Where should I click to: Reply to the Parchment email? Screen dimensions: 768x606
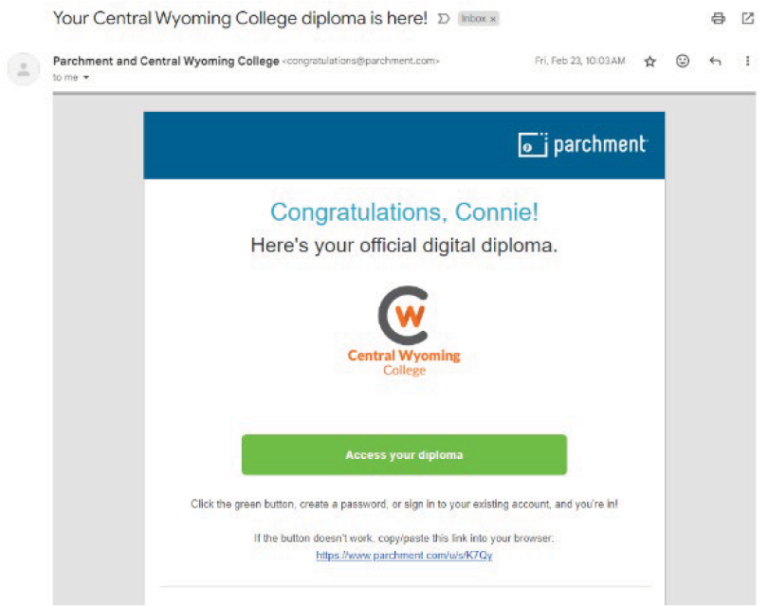(x=715, y=61)
